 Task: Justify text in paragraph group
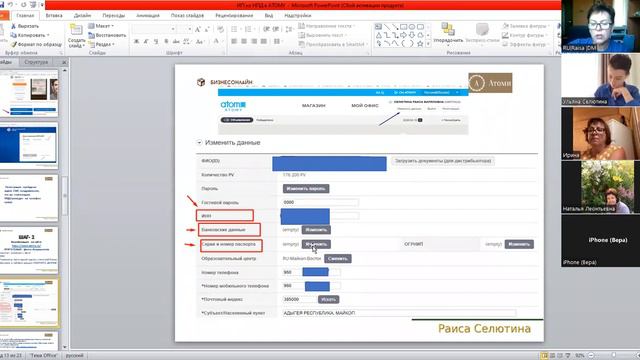[264, 41]
